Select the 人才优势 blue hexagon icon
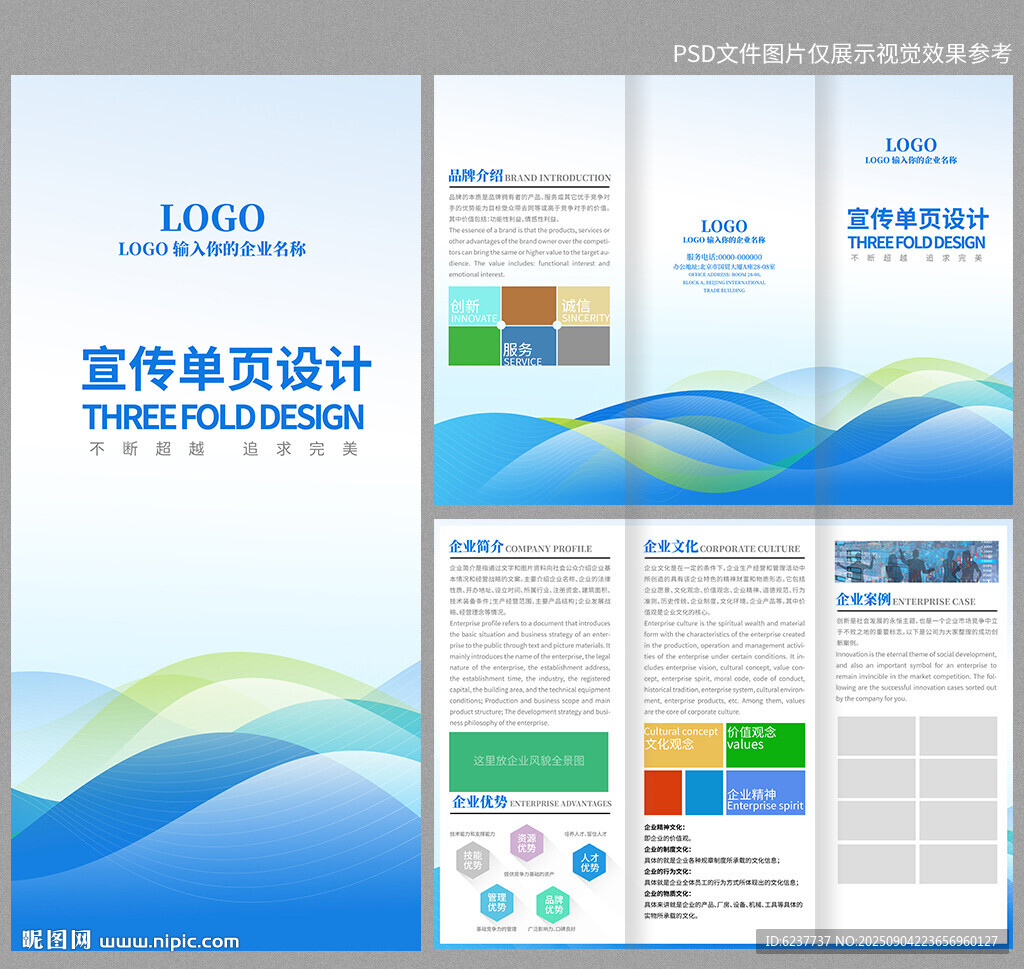Image resolution: width=1024 pixels, height=969 pixels. tap(590, 863)
